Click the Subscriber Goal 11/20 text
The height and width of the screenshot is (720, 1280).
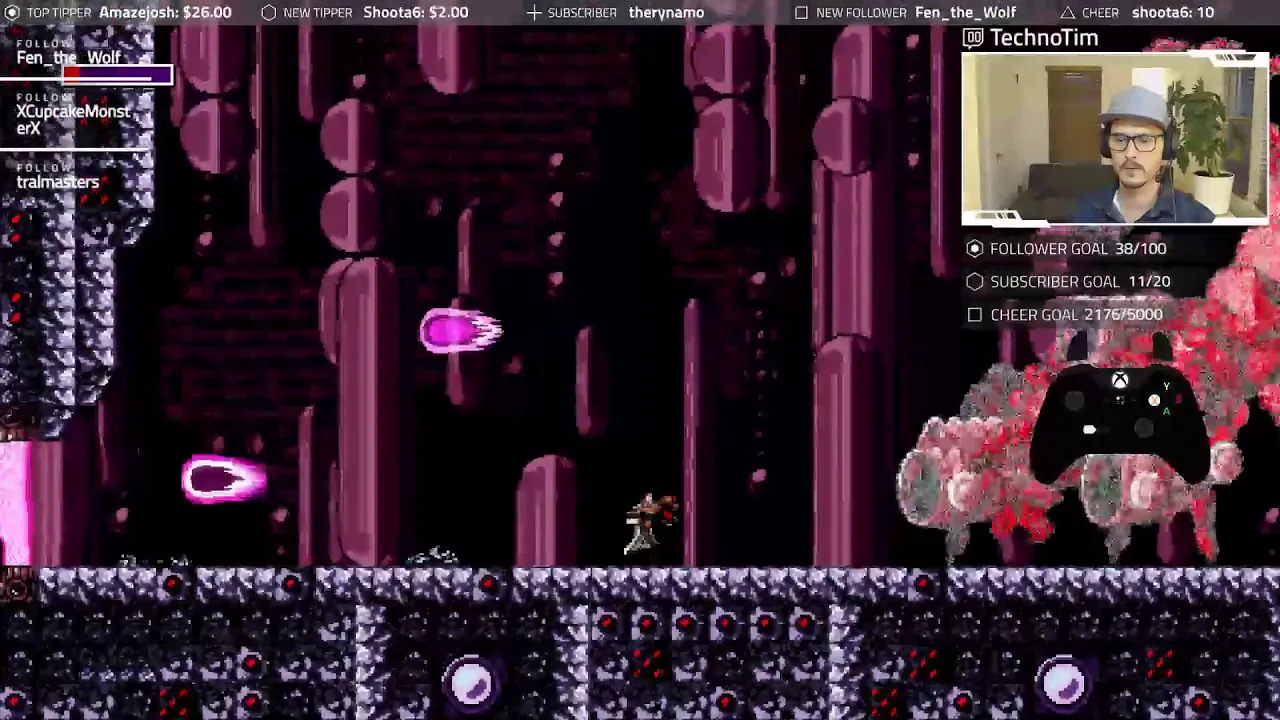point(1080,282)
